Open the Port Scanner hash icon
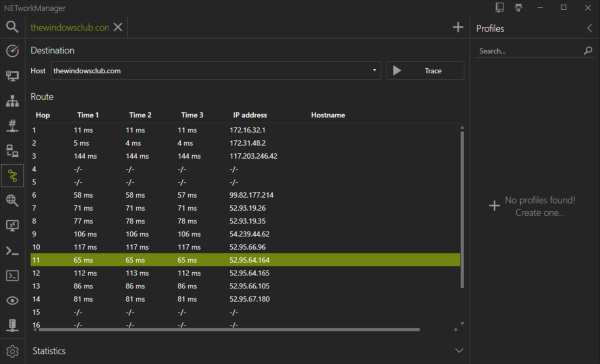The height and width of the screenshot is (364, 600). point(12,126)
